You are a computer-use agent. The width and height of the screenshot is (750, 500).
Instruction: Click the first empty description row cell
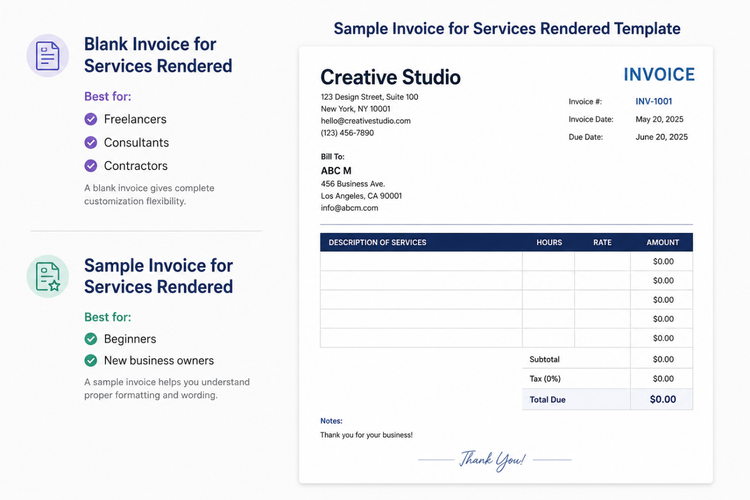[x=421, y=262]
